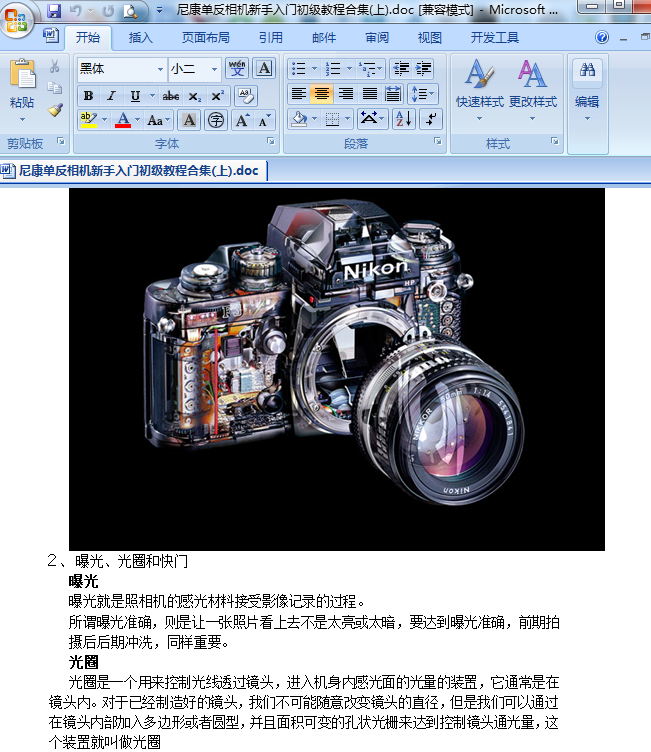
Task: Open the 字体 dialog launcher
Action: [271, 141]
